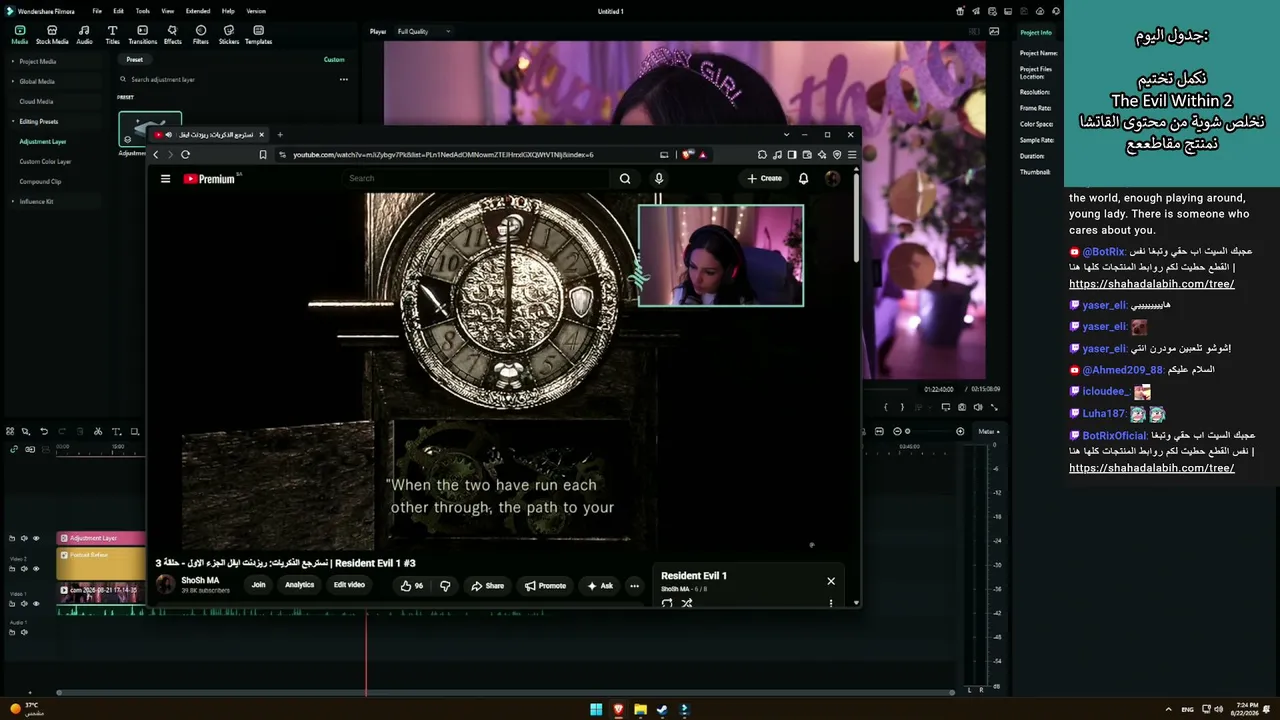The image size is (1280, 720).
Task: Switch to the Project Info tab
Action: point(1036,33)
